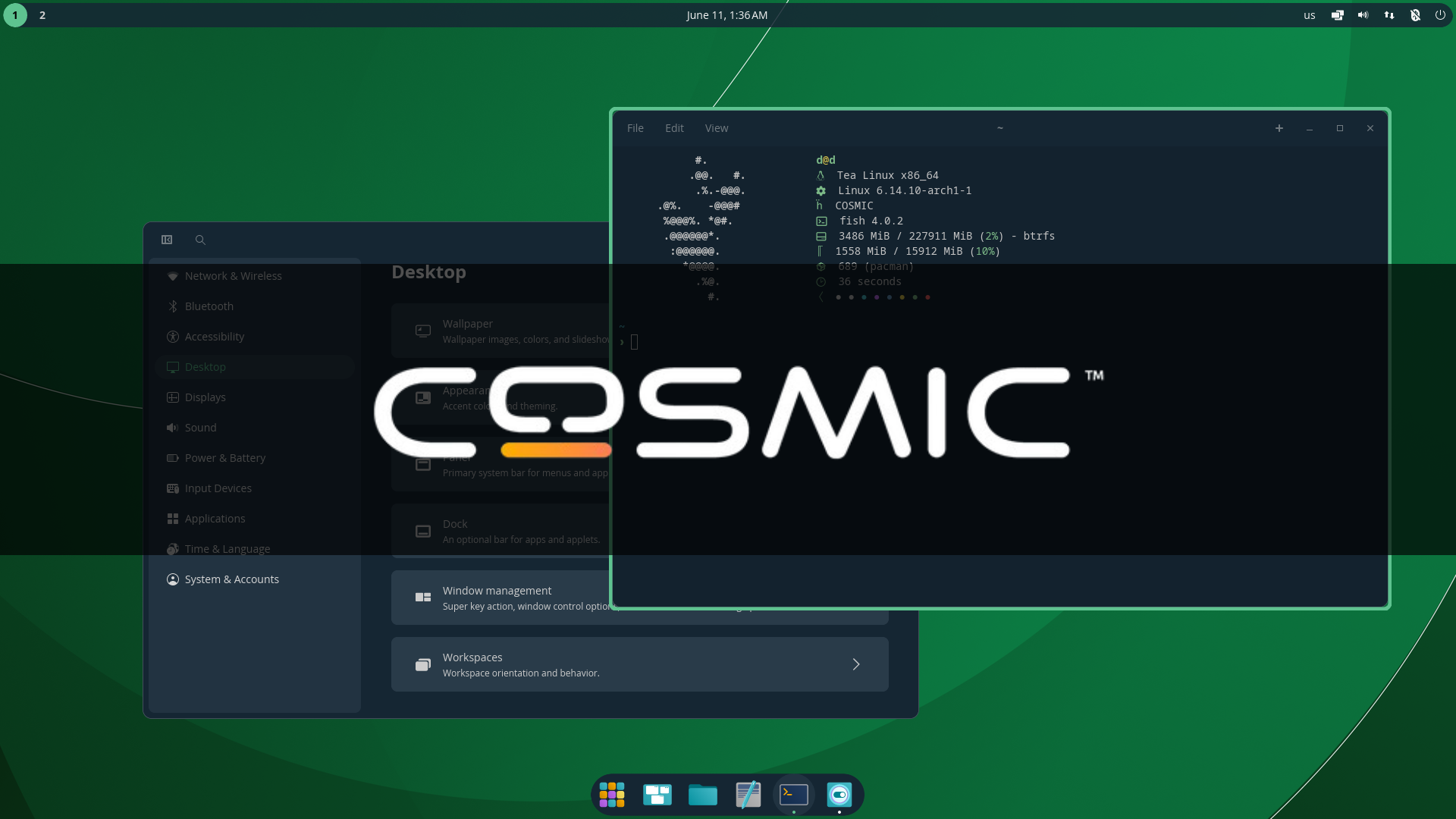This screenshot has width=1456, height=819.
Task: Maximize the terminal window
Action: coord(1340,128)
